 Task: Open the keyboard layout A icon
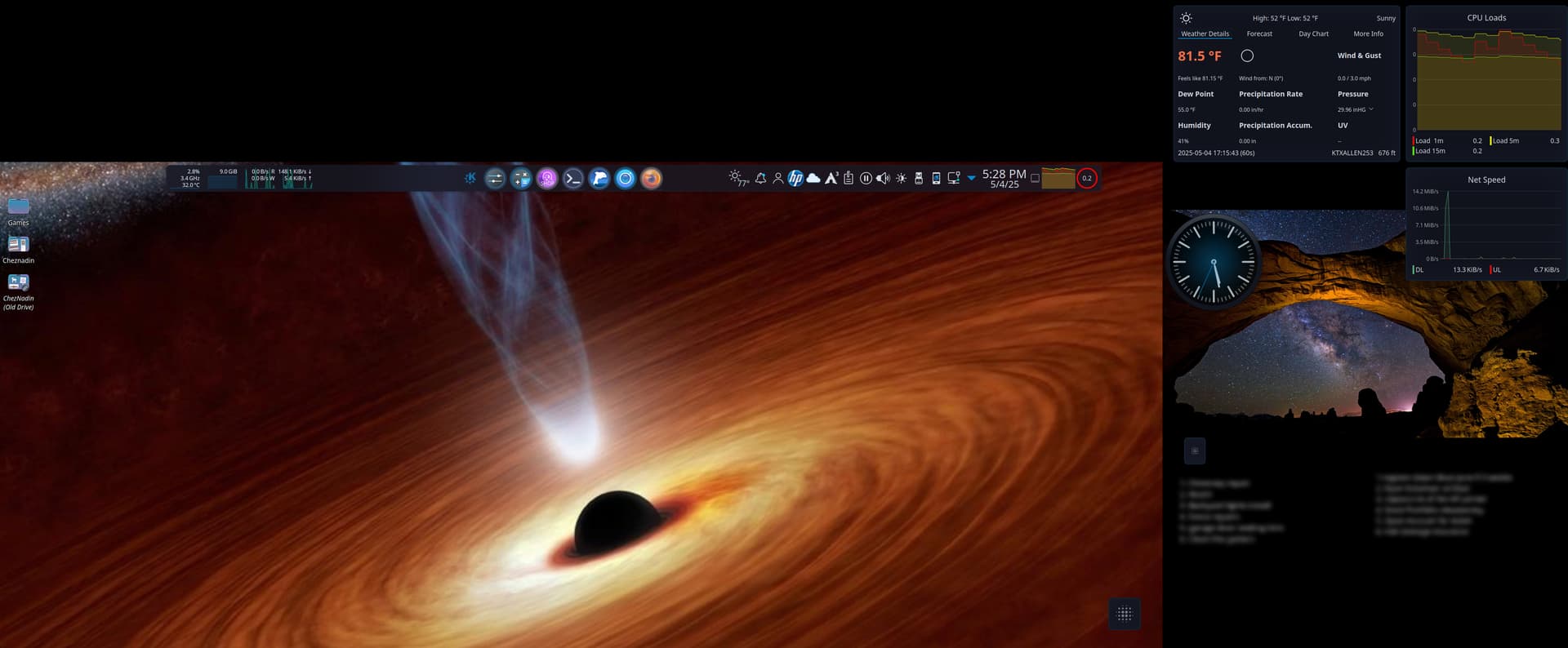click(x=831, y=178)
